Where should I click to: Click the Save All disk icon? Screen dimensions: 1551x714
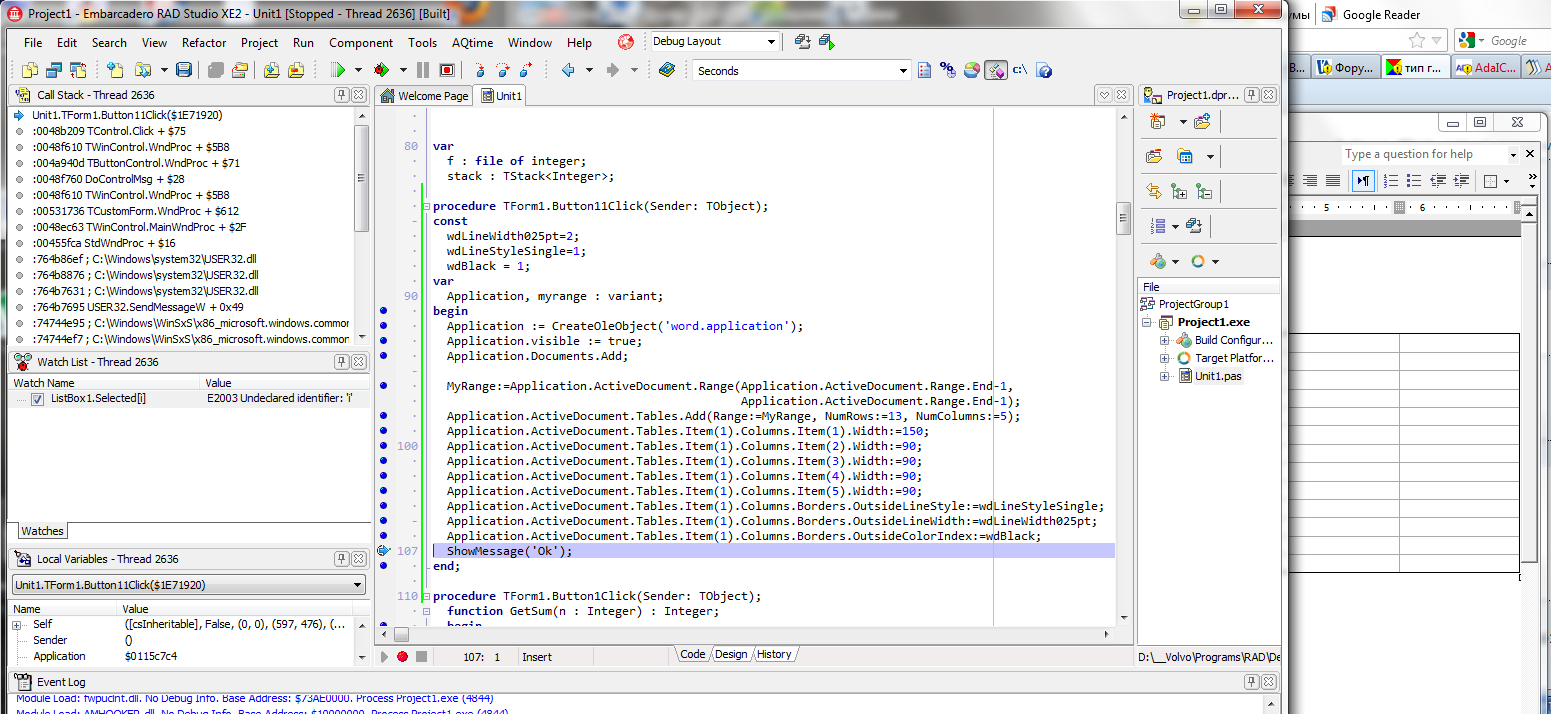pyautogui.click(x=183, y=70)
